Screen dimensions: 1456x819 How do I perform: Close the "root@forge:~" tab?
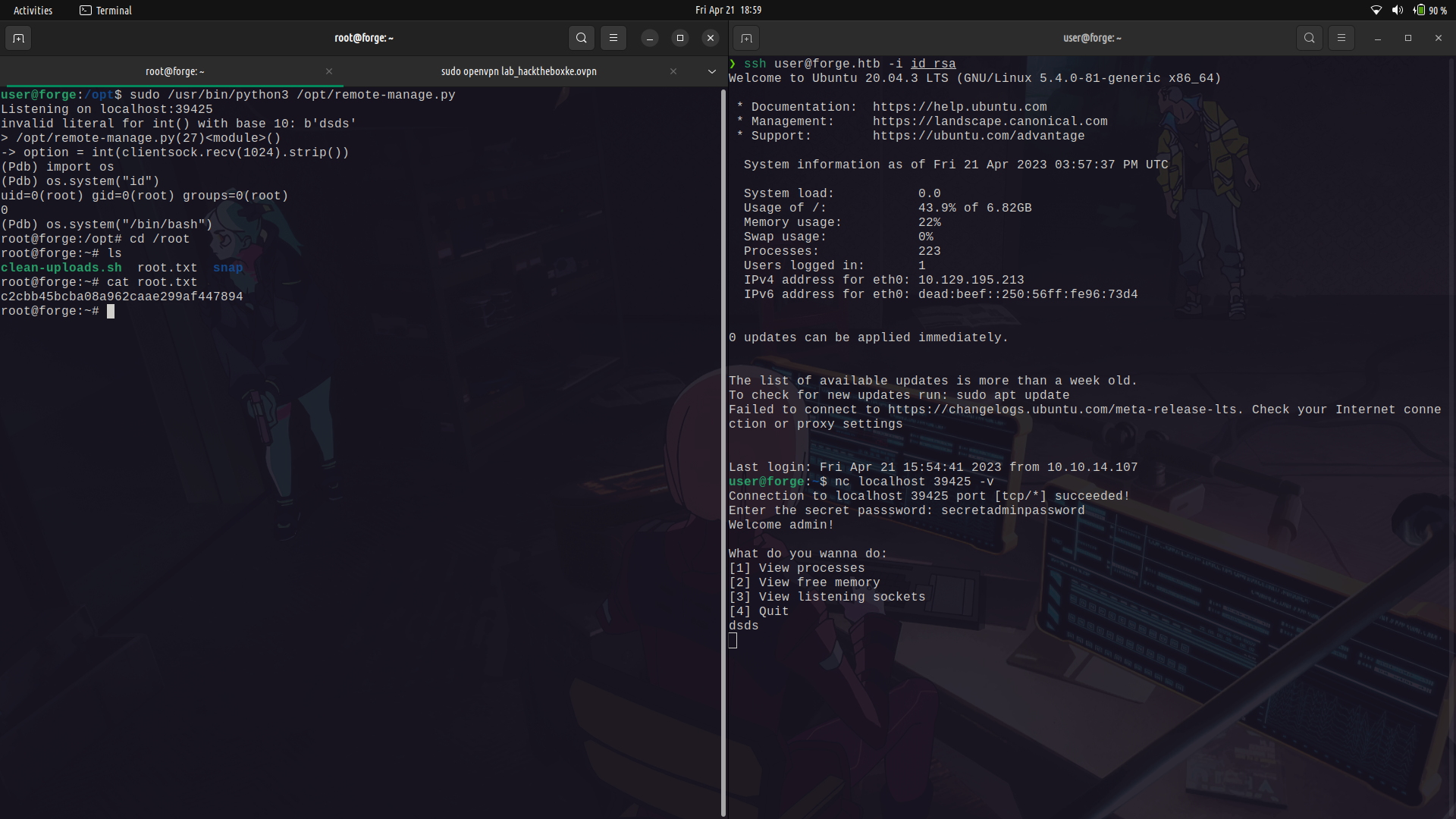pos(328,71)
